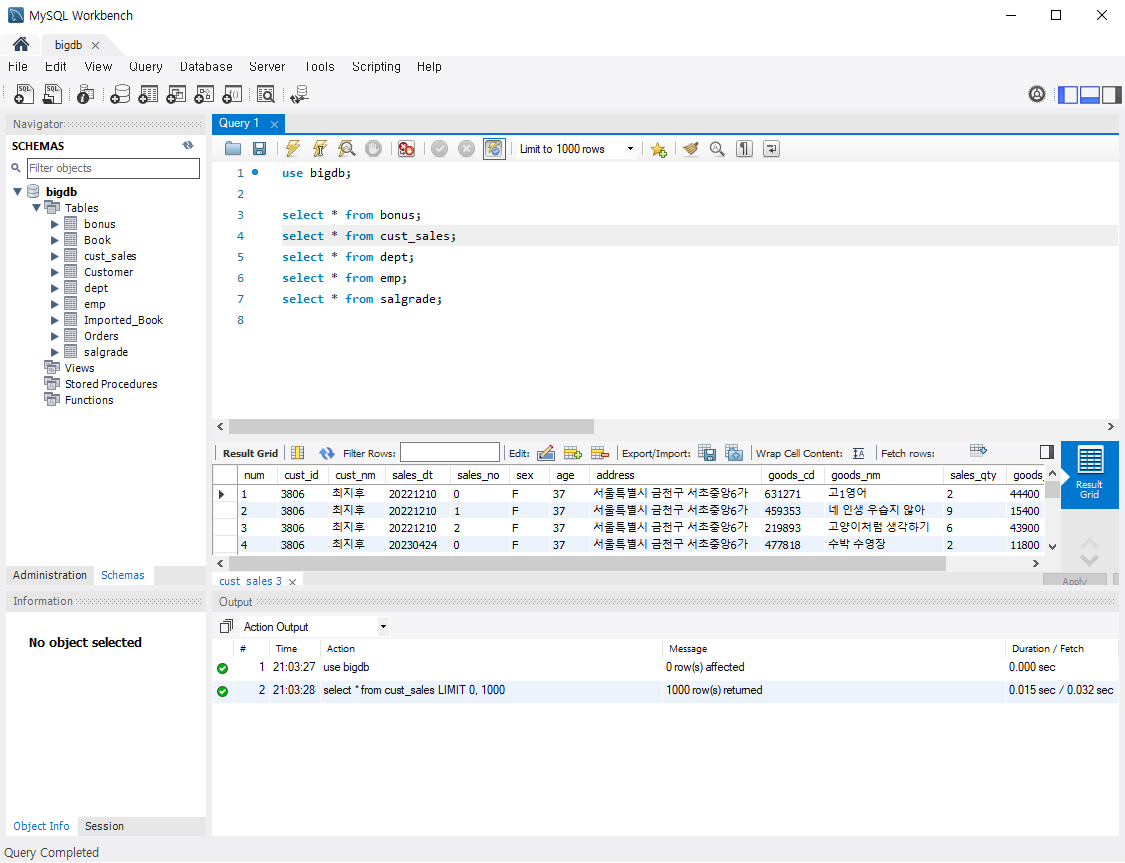Toggle bottom output panel visibility
Viewport: 1125px width, 863px height.
[1090, 94]
